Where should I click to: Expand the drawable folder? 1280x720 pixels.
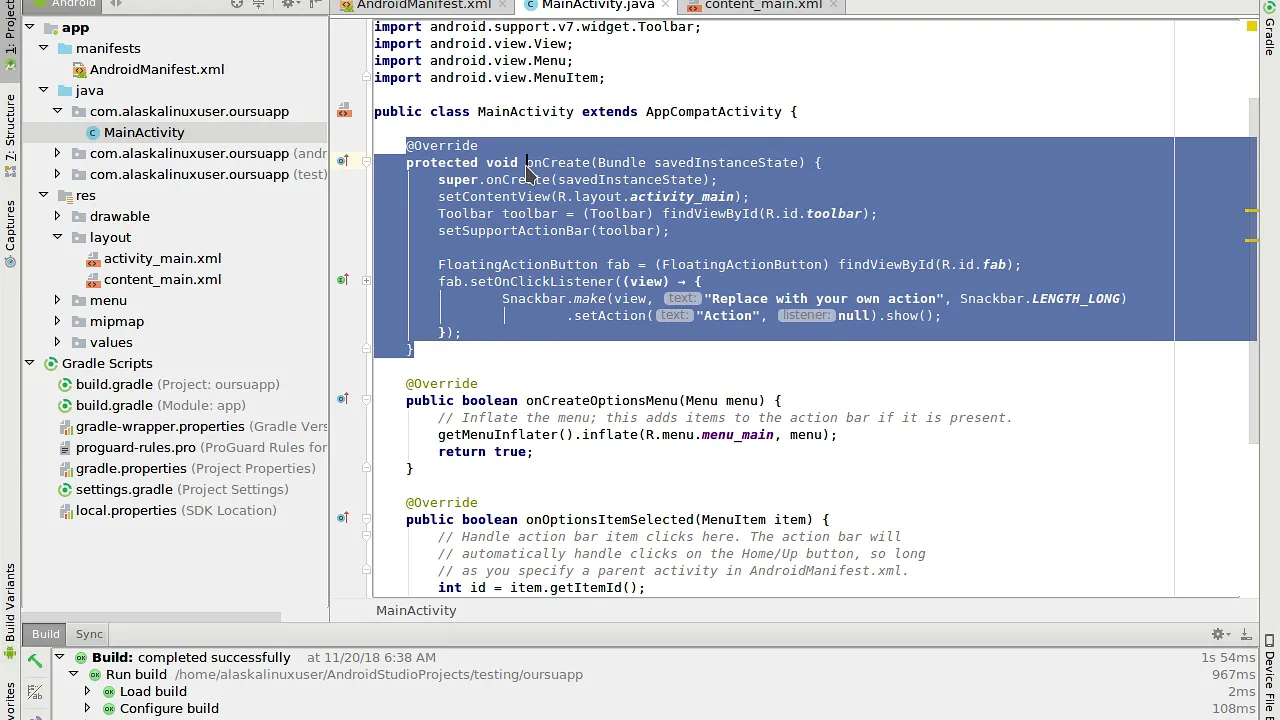coord(57,216)
